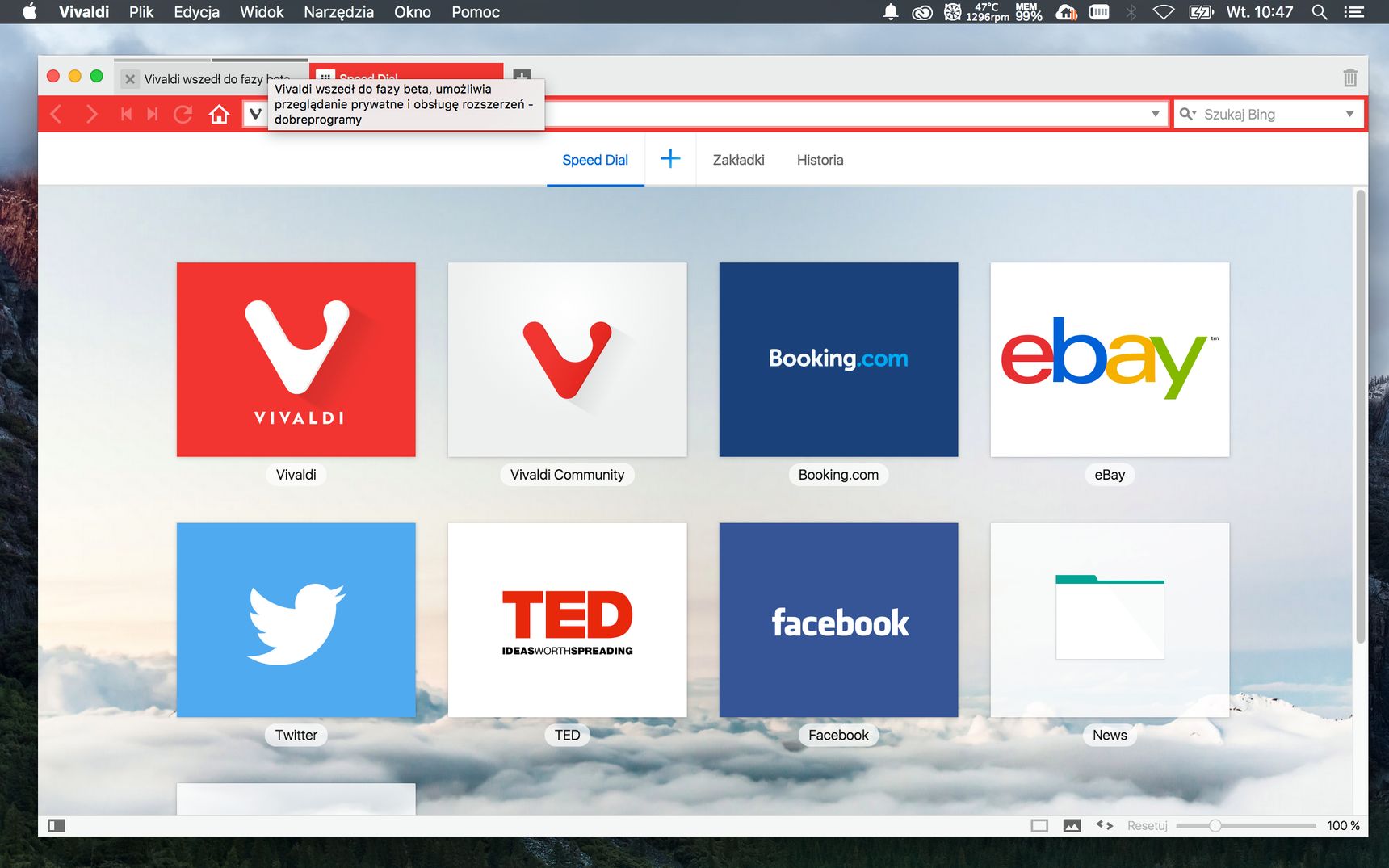This screenshot has height=868, width=1389.
Task: Click the Facebook label text
Action: tap(838, 735)
